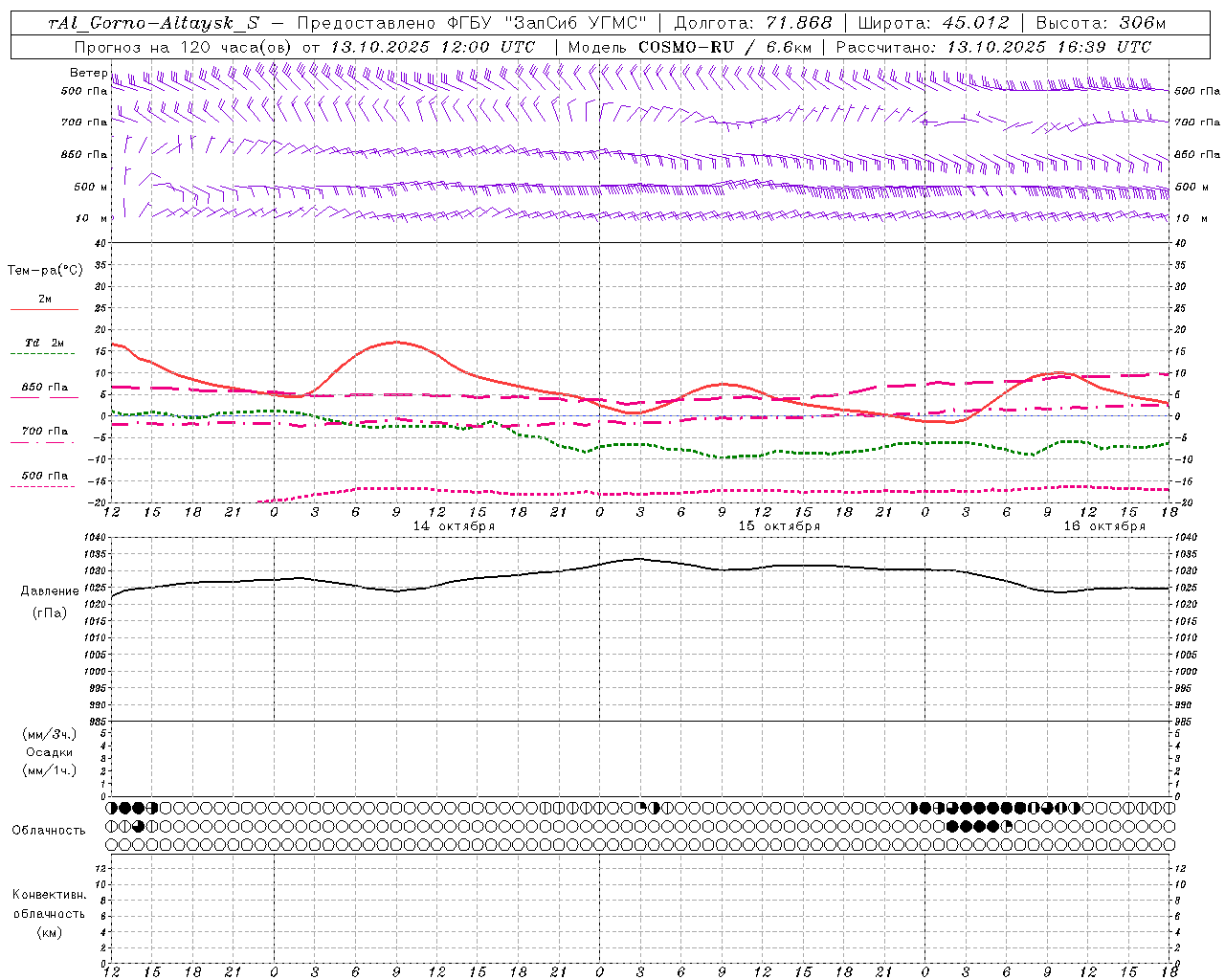Click the Облачность label beside cloud circles
This screenshot has width=1225, height=980.
coord(49,831)
